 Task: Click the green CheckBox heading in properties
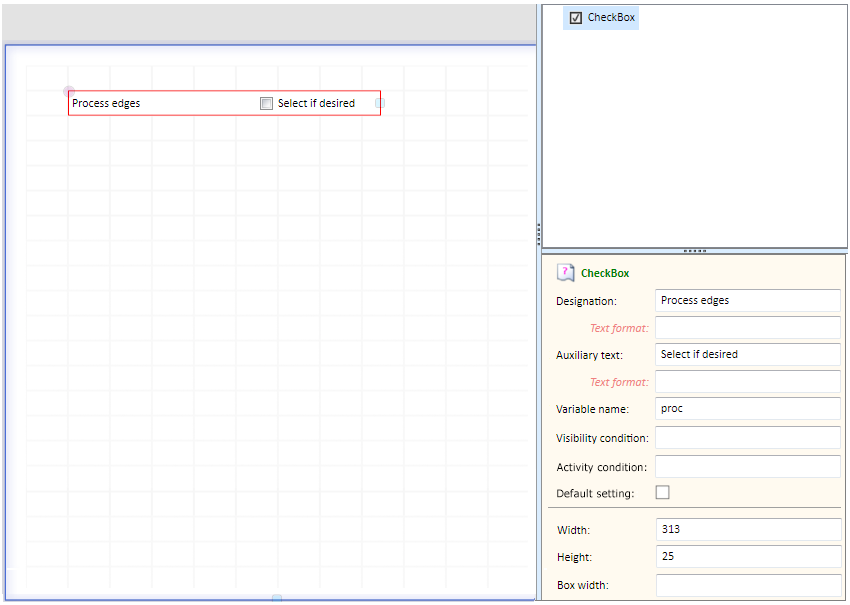point(605,273)
